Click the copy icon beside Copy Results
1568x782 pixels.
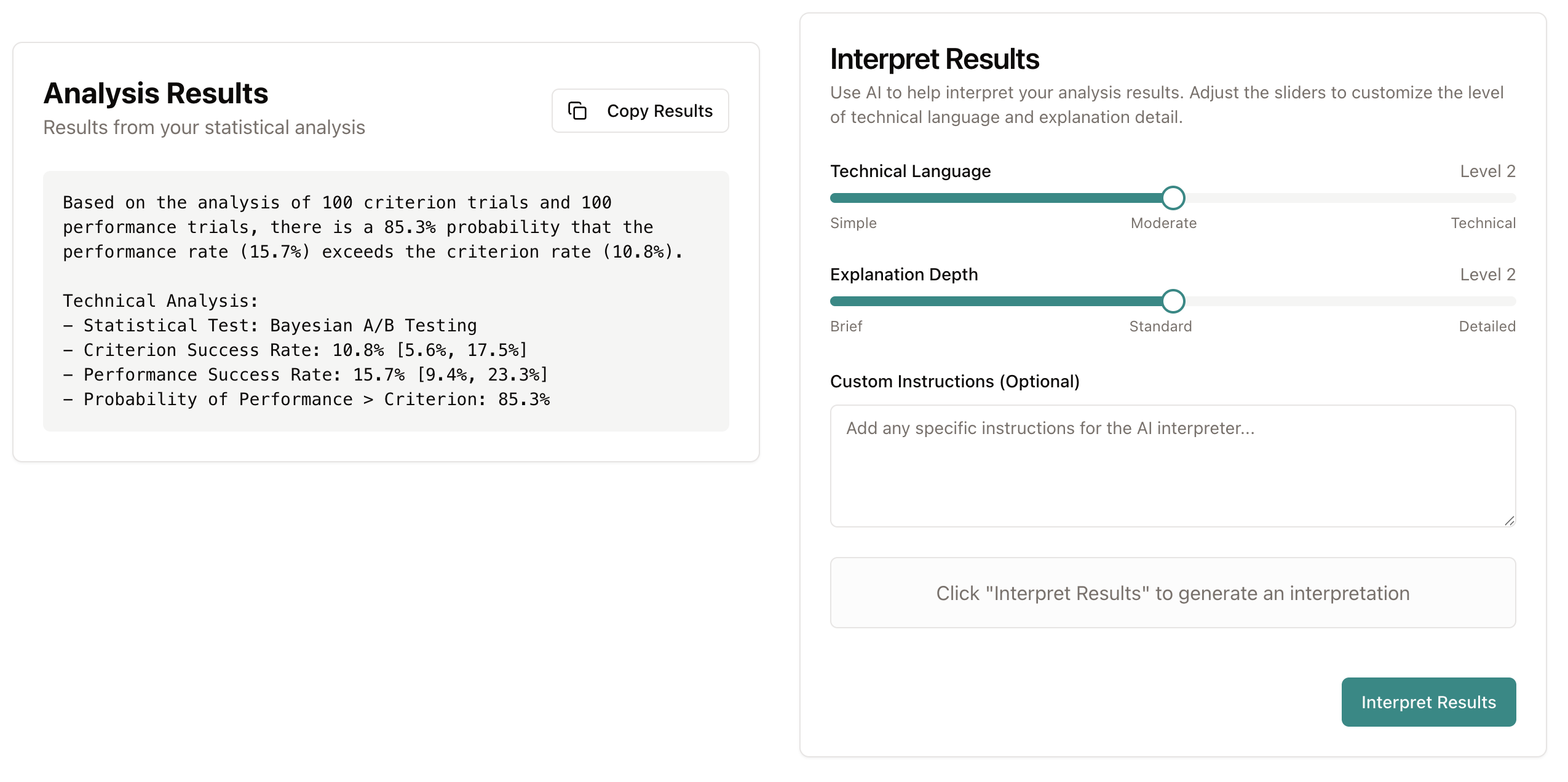coord(577,111)
